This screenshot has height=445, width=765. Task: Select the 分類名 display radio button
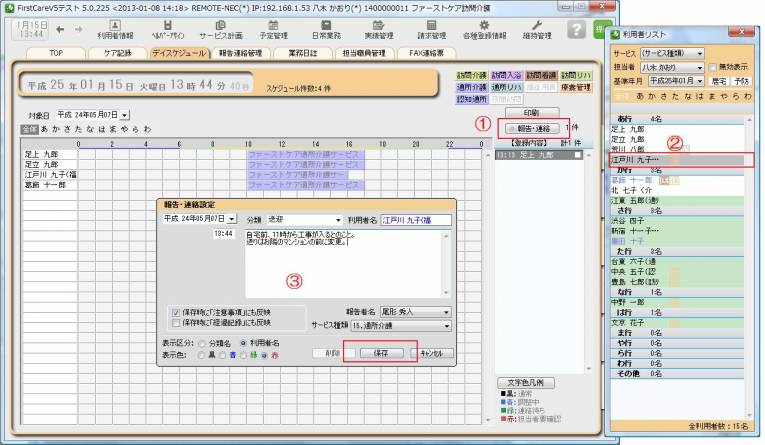point(203,343)
